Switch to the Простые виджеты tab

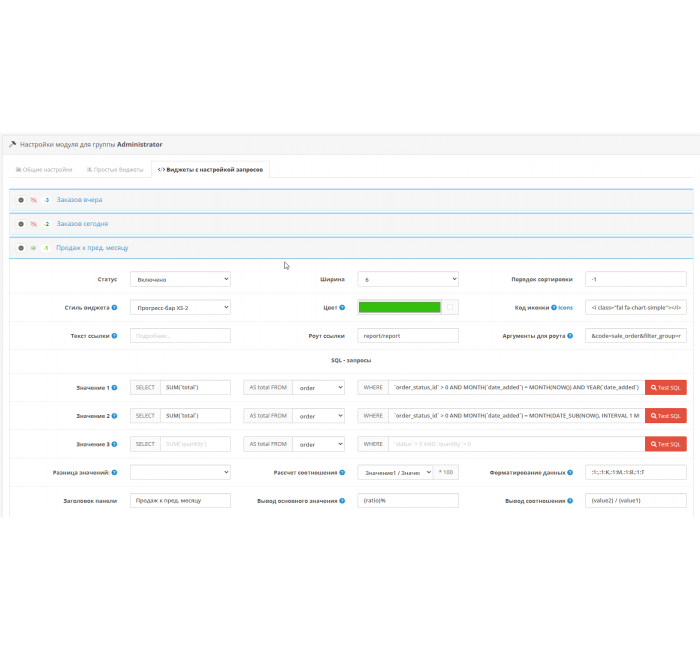pos(115,170)
